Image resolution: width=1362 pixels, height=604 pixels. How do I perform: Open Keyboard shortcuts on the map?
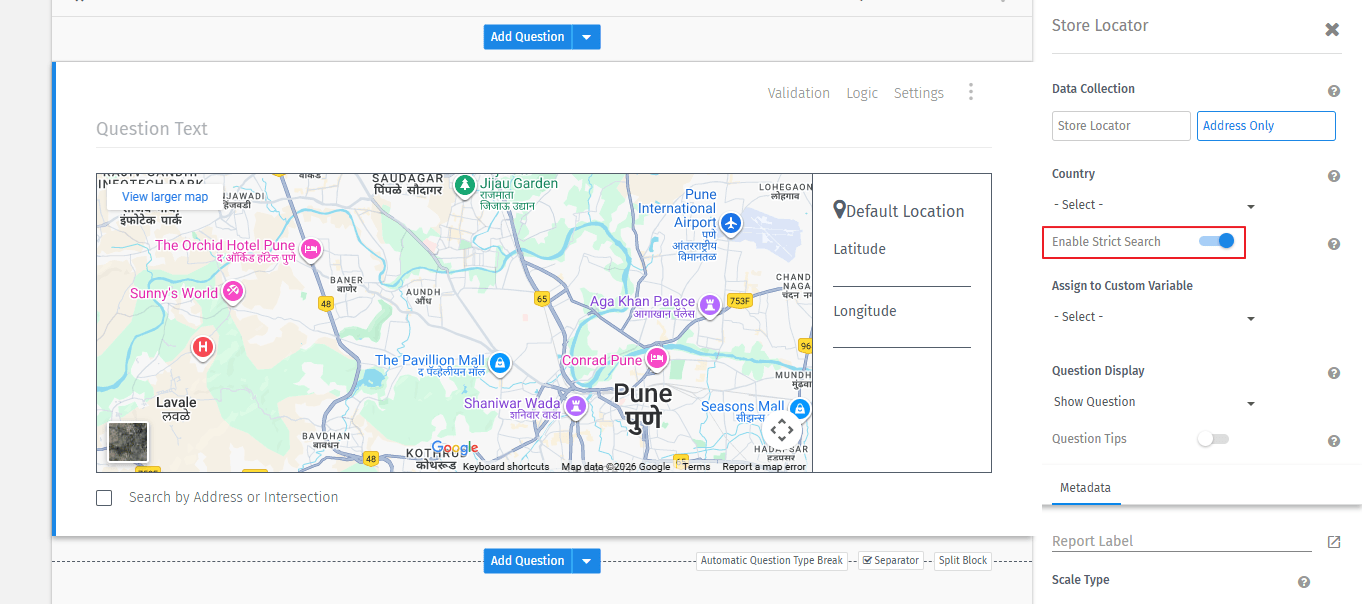click(506, 467)
